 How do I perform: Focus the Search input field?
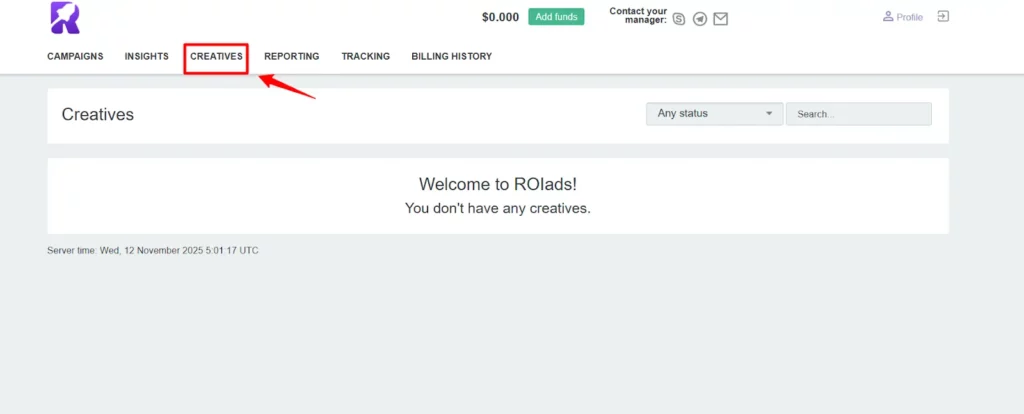[859, 114]
